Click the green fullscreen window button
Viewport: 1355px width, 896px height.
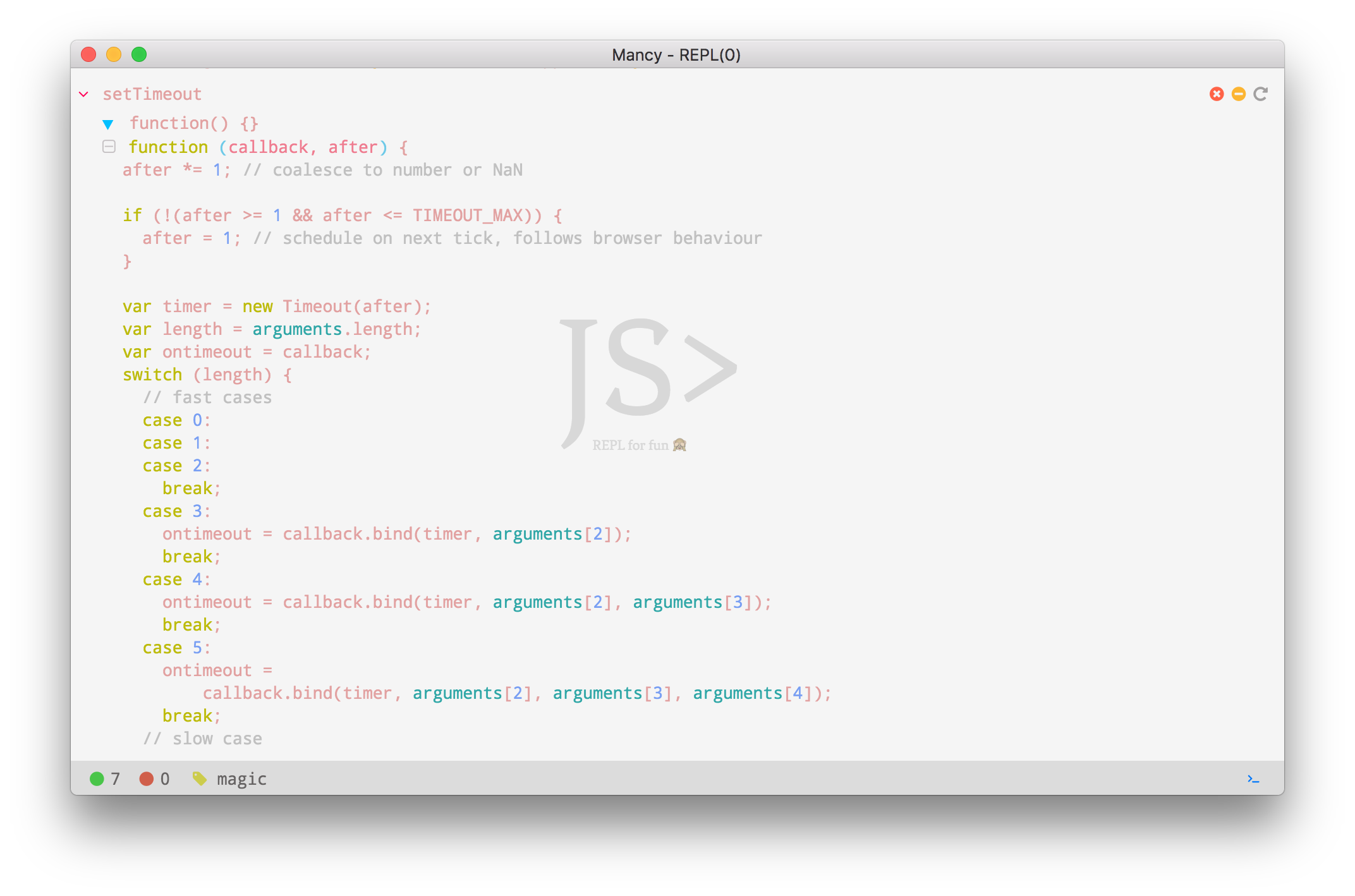(139, 54)
